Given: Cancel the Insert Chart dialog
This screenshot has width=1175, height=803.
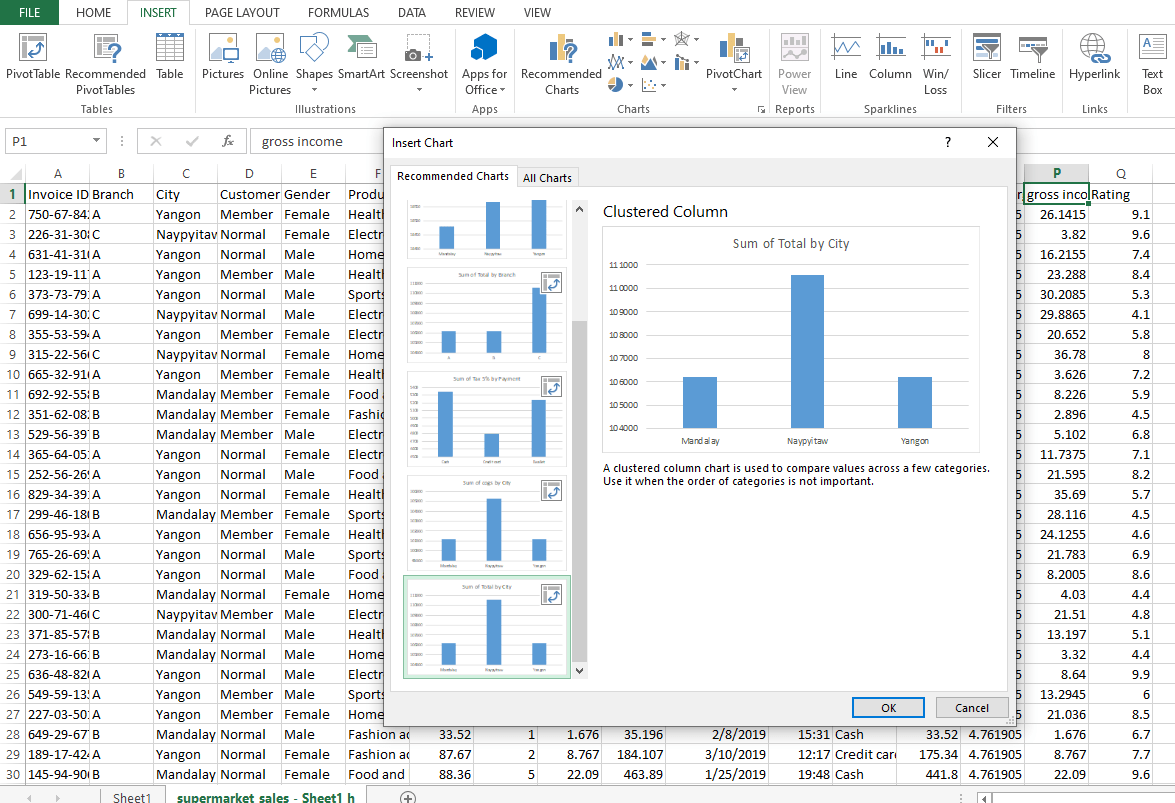Looking at the screenshot, I should (971, 707).
